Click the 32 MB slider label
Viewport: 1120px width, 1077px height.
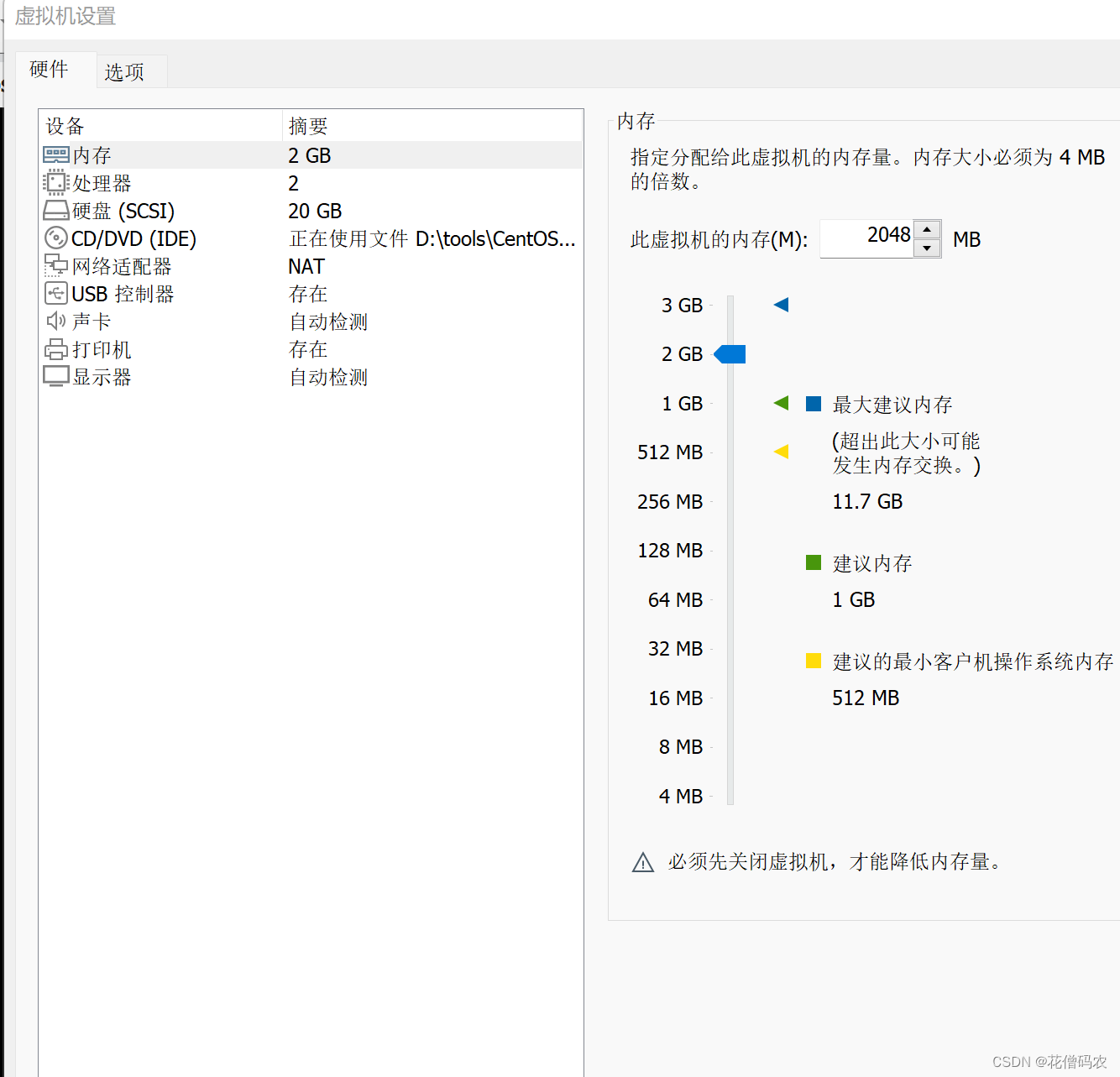[x=675, y=649]
